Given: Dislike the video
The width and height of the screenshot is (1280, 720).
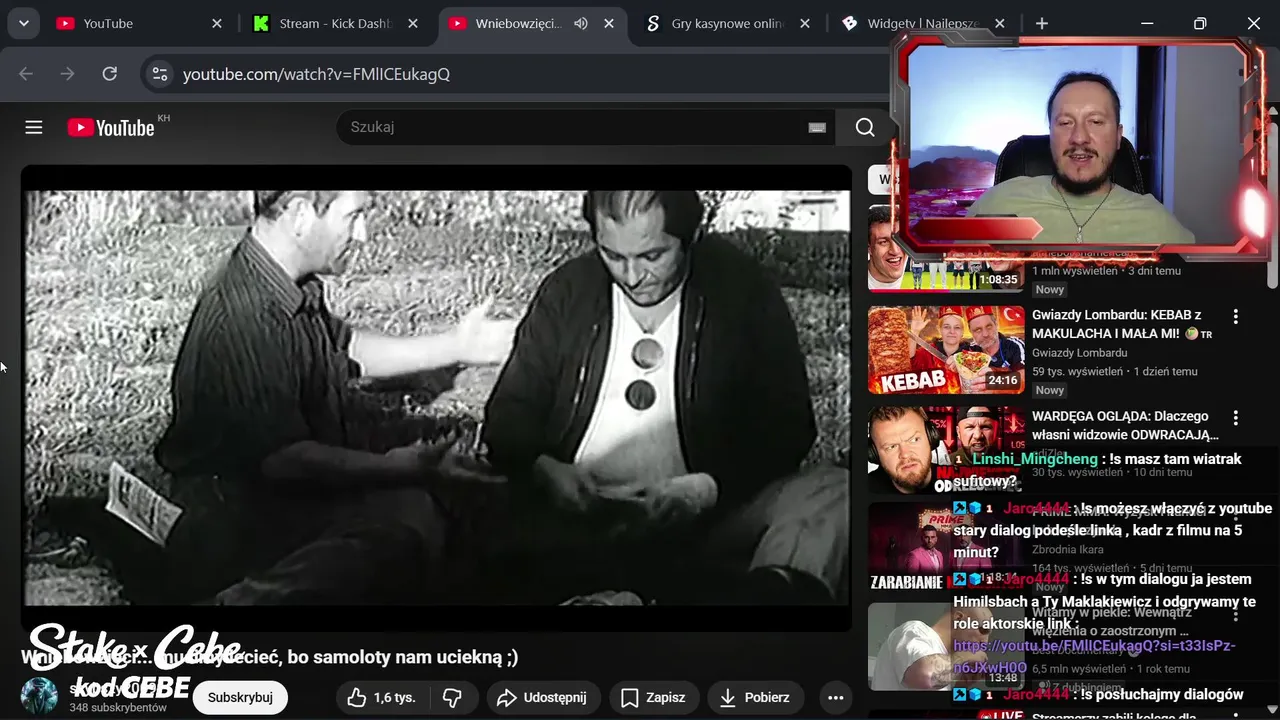Looking at the screenshot, I should (x=452, y=698).
